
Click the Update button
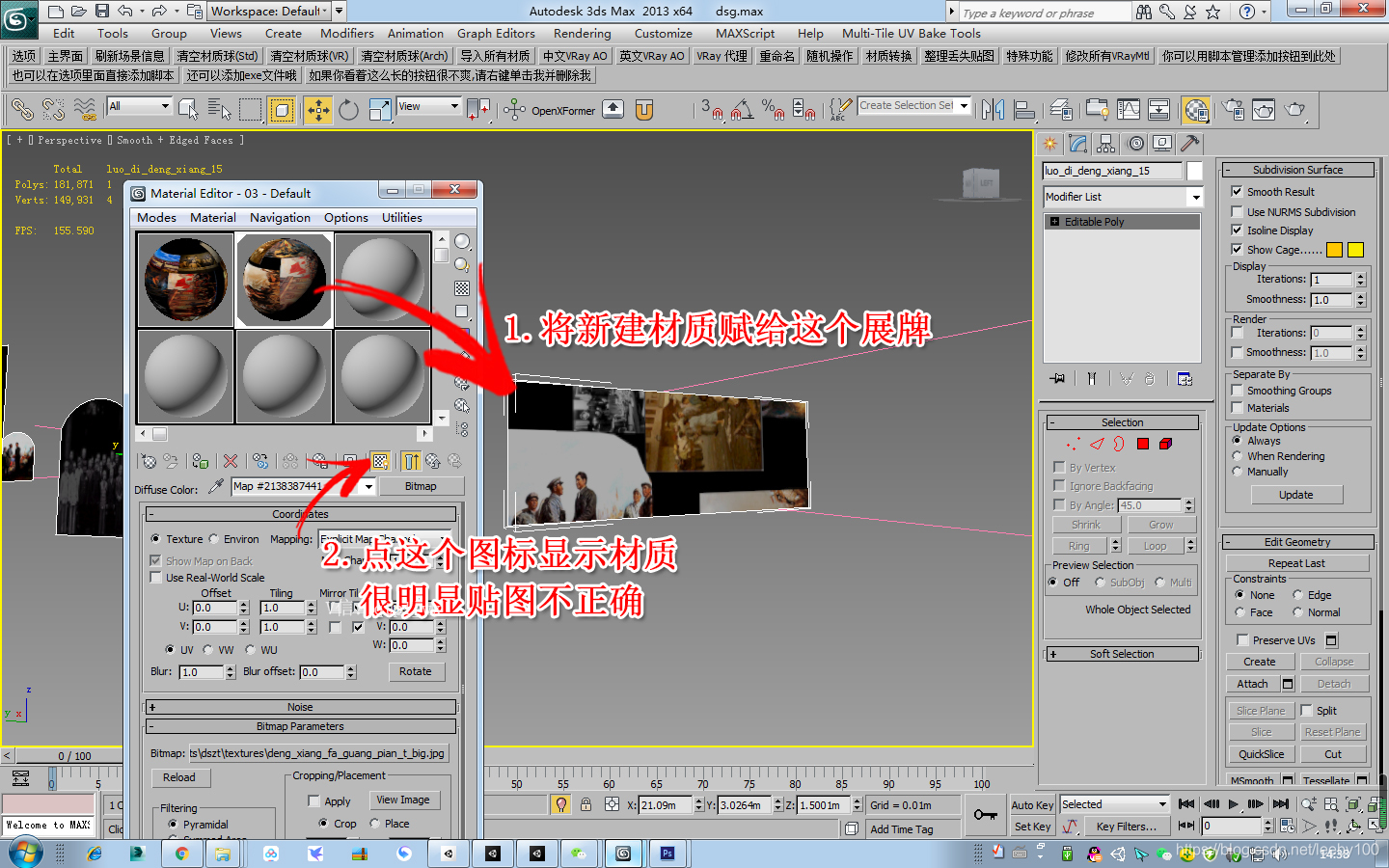point(1296,495)
